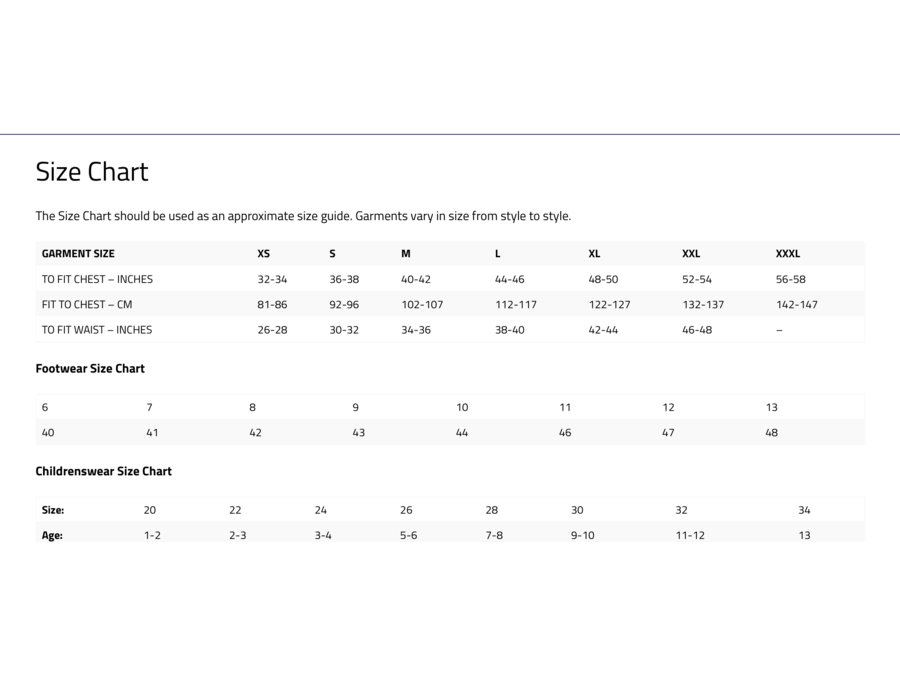
Task: Select the 112-117 chest cm cell
Action: (x=516, y=304)
